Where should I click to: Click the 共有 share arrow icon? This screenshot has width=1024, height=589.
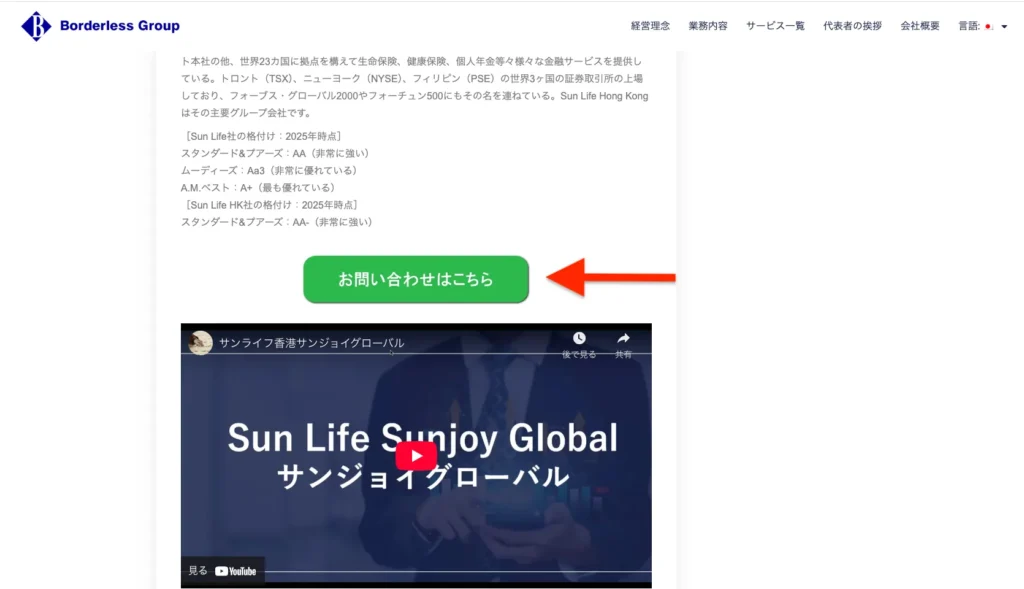click(623, 338)
